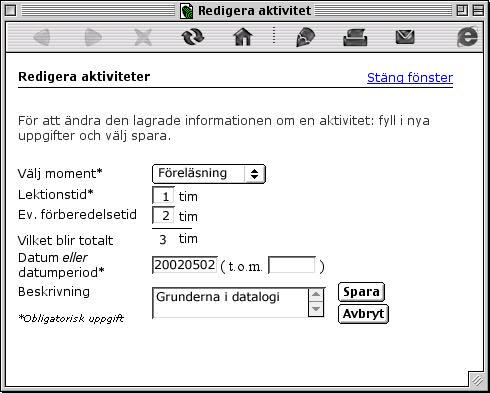Image resolution: width=490 pixels, height=393 pixels.
Task: Click the Spara button
Action: pos(361,292)
